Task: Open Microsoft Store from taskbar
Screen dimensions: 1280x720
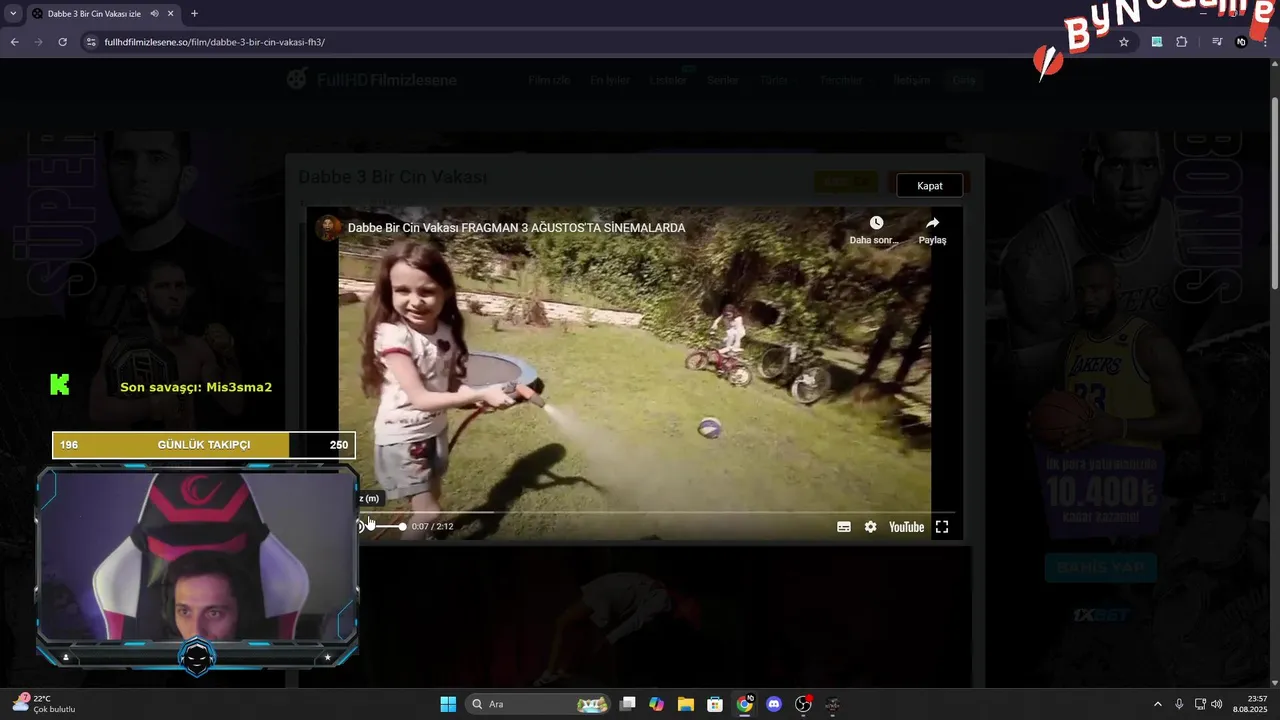Action: pos(715,704)
